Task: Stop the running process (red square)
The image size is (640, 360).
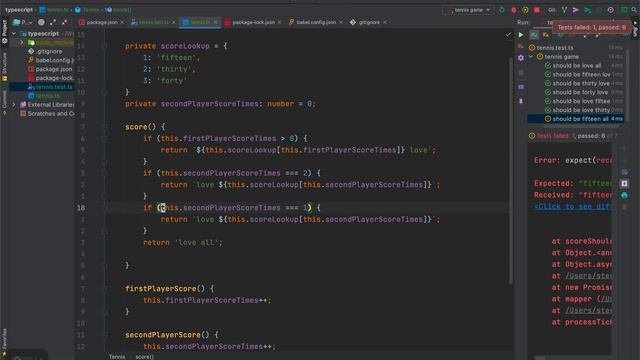Action: pyautogui.click(x=537, y=10)
